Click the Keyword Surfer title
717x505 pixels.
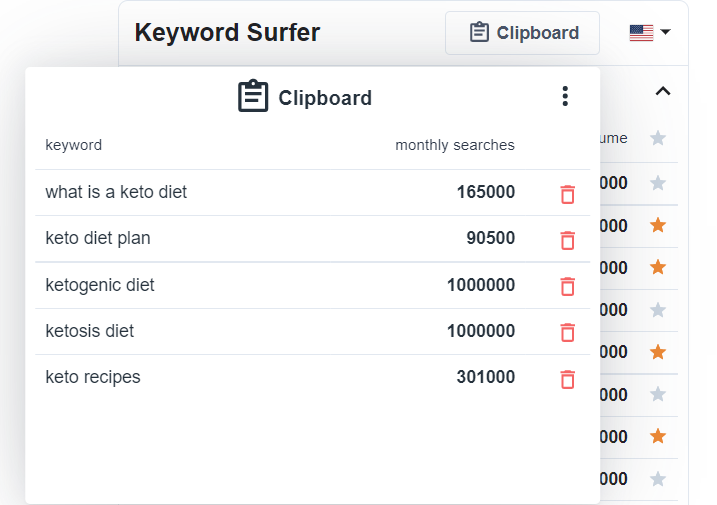coord(227,32)
